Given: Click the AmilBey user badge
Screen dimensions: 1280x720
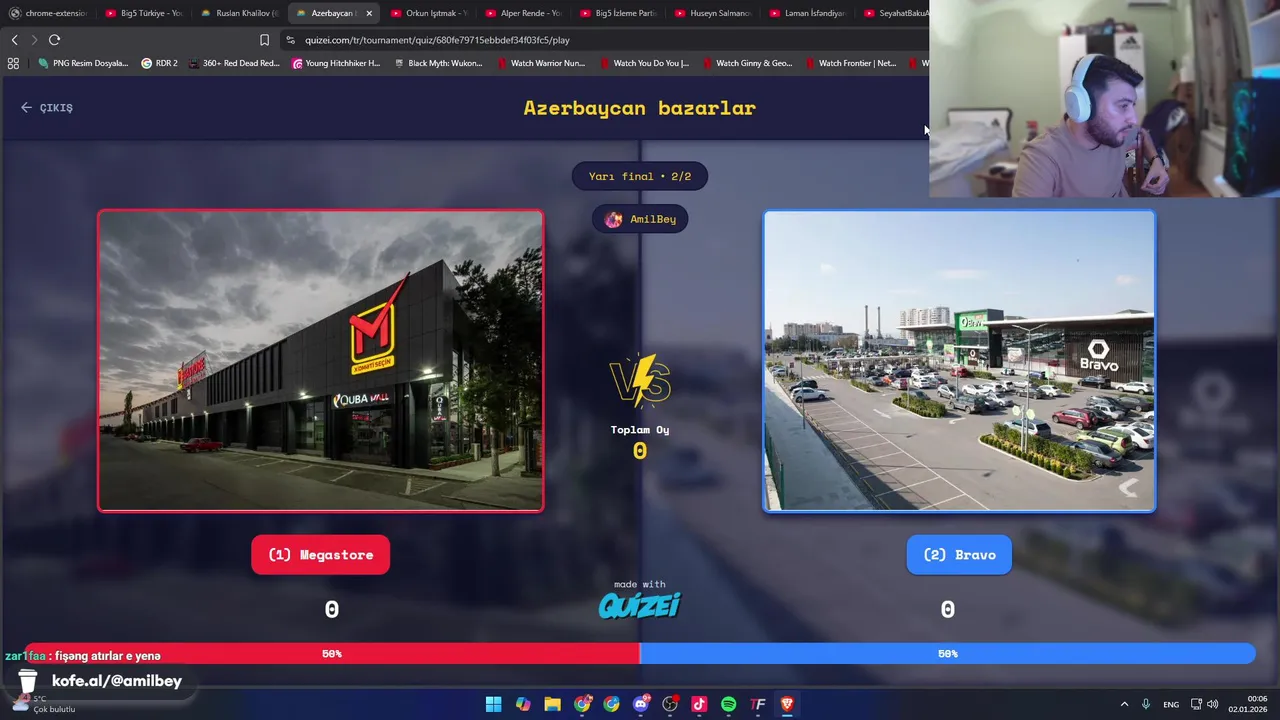Looking at the screenshot, I should click(x=640, y=219).
